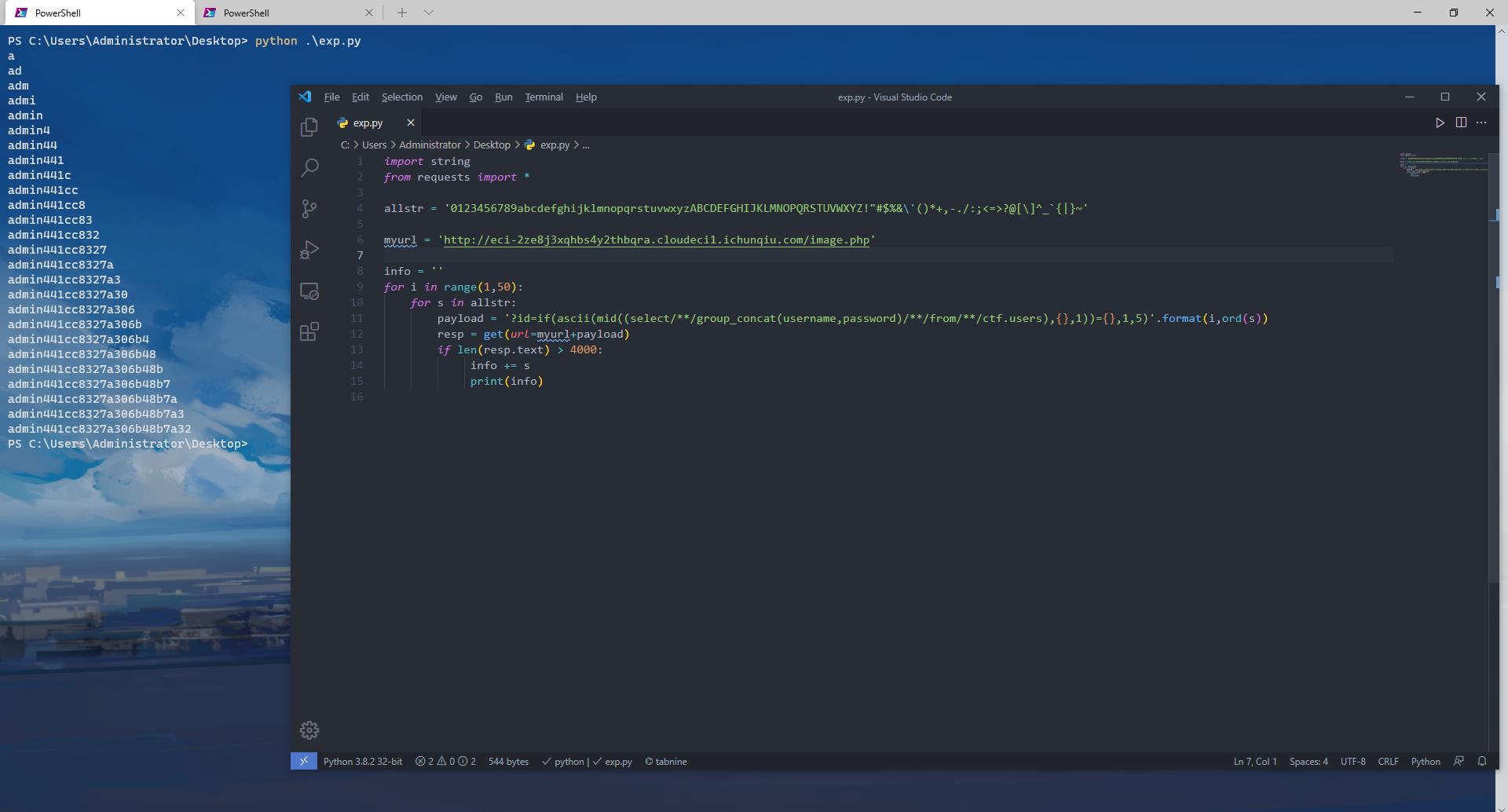Viewport: 1508px width, 812px height.
Task: Minimize the PowerShell terminal window
Action: (1418, 13)
